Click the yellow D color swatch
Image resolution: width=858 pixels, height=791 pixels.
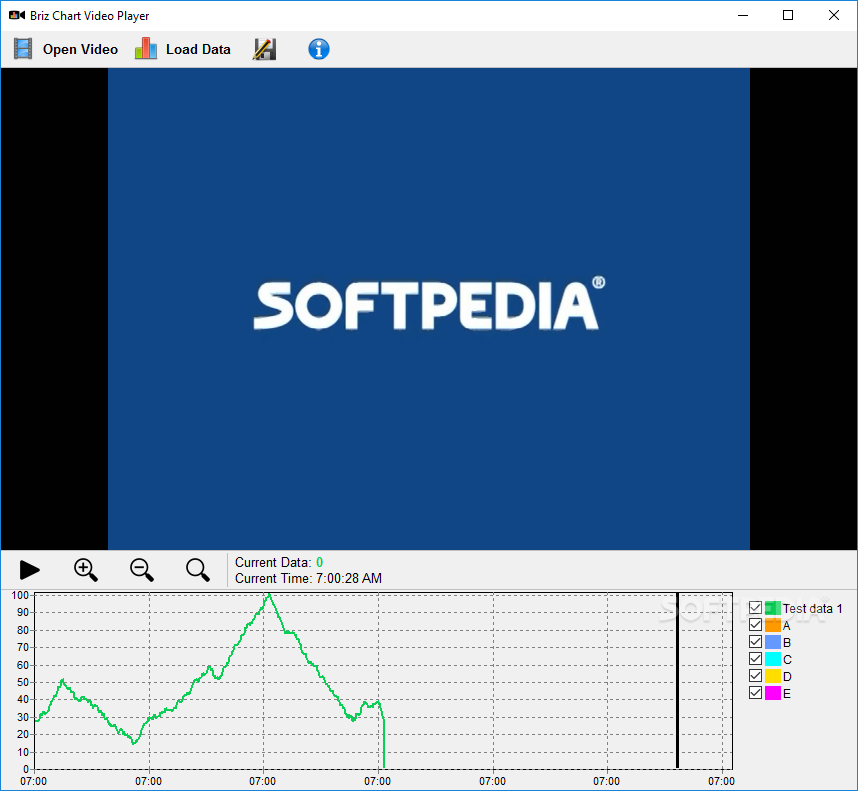pyautogui.click(x=773, y=676)
